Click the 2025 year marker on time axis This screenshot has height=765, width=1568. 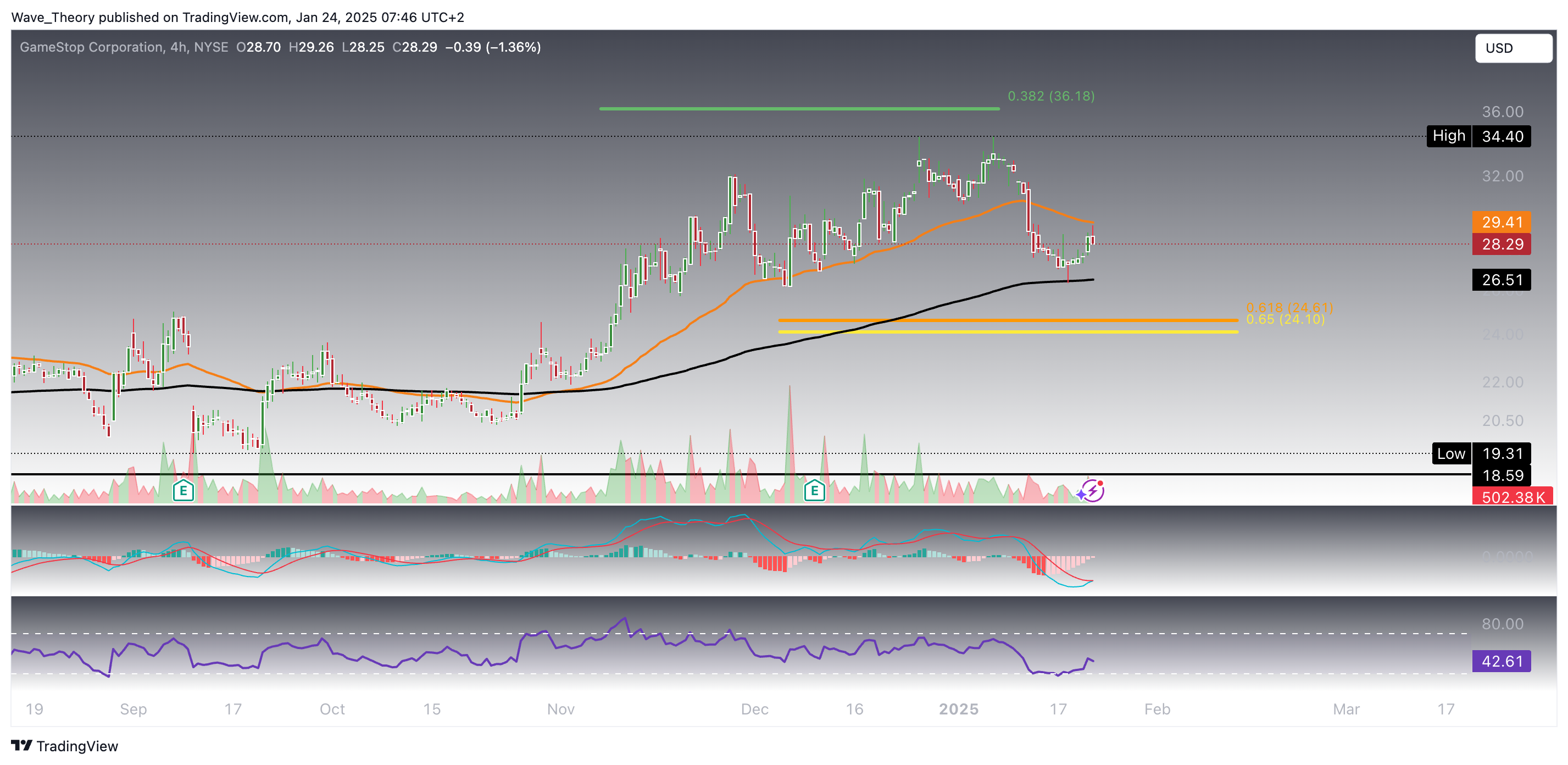point(959,709)
